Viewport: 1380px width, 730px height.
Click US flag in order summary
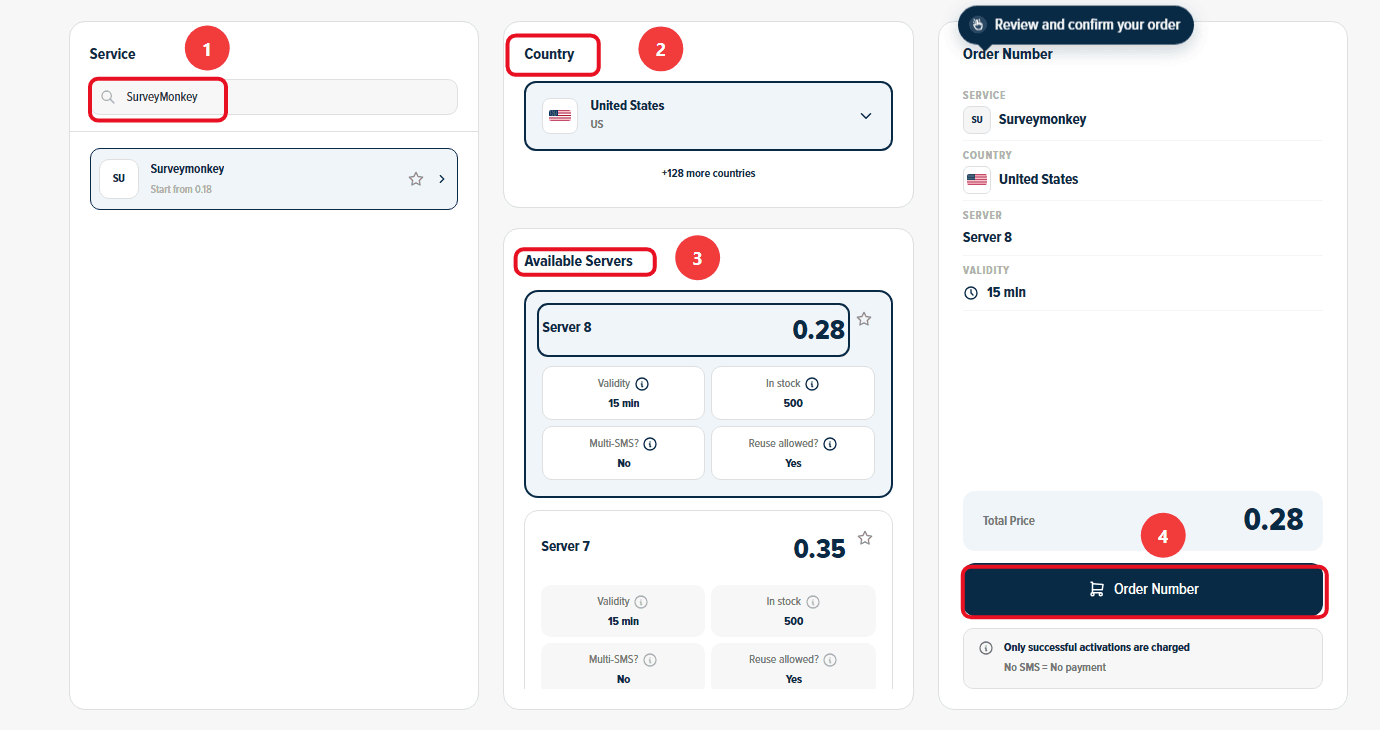tap(977, 179)
